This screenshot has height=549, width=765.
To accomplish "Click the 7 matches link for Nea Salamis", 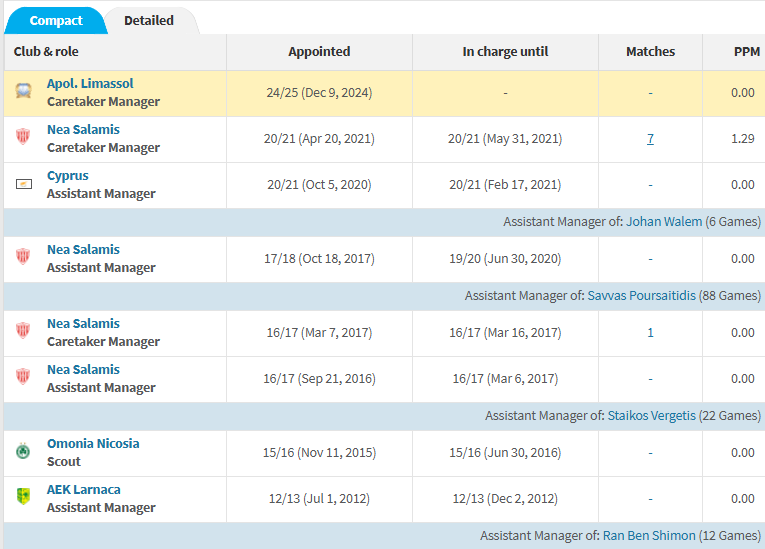I will click(650, 139).
